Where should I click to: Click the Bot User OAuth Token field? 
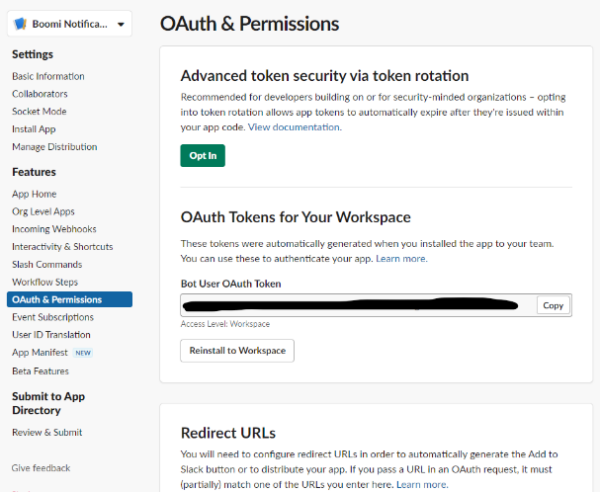click(x=358, y=305)
